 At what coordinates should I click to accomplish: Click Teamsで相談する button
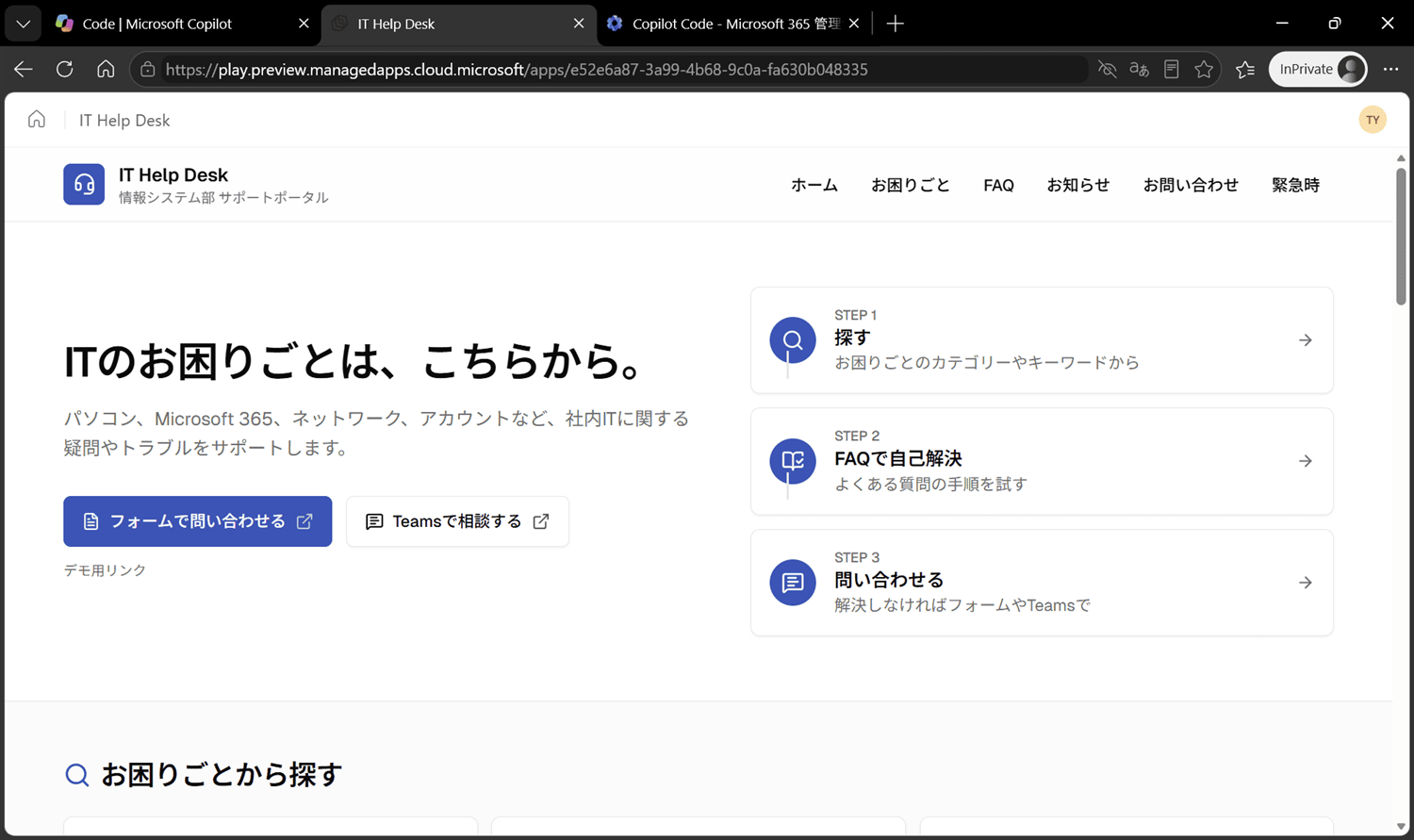[x=457, y=521]
